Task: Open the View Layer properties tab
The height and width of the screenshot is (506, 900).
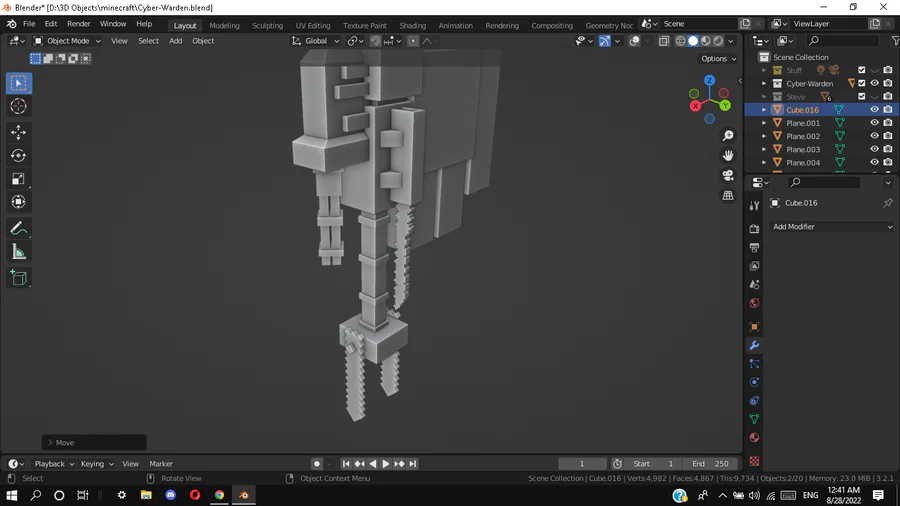Action: (754, 266)
